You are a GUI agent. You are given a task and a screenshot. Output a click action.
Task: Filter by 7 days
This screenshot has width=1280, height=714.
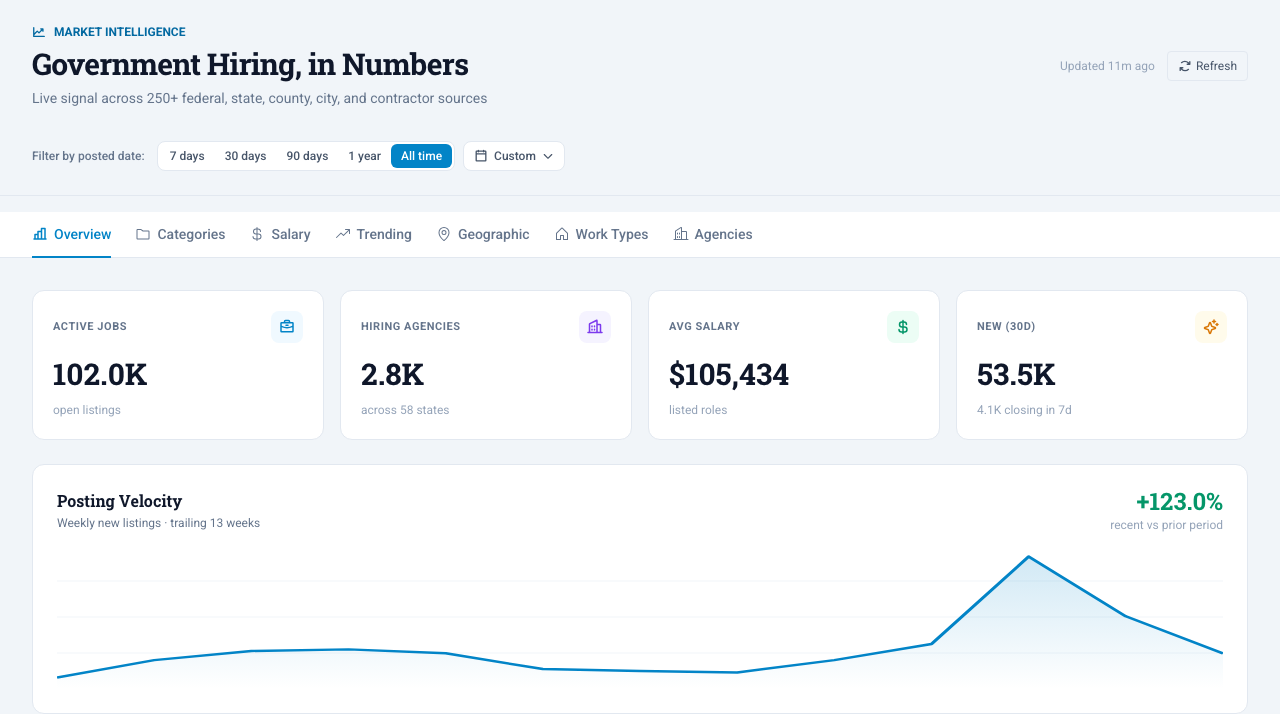[x=187, y=156]
